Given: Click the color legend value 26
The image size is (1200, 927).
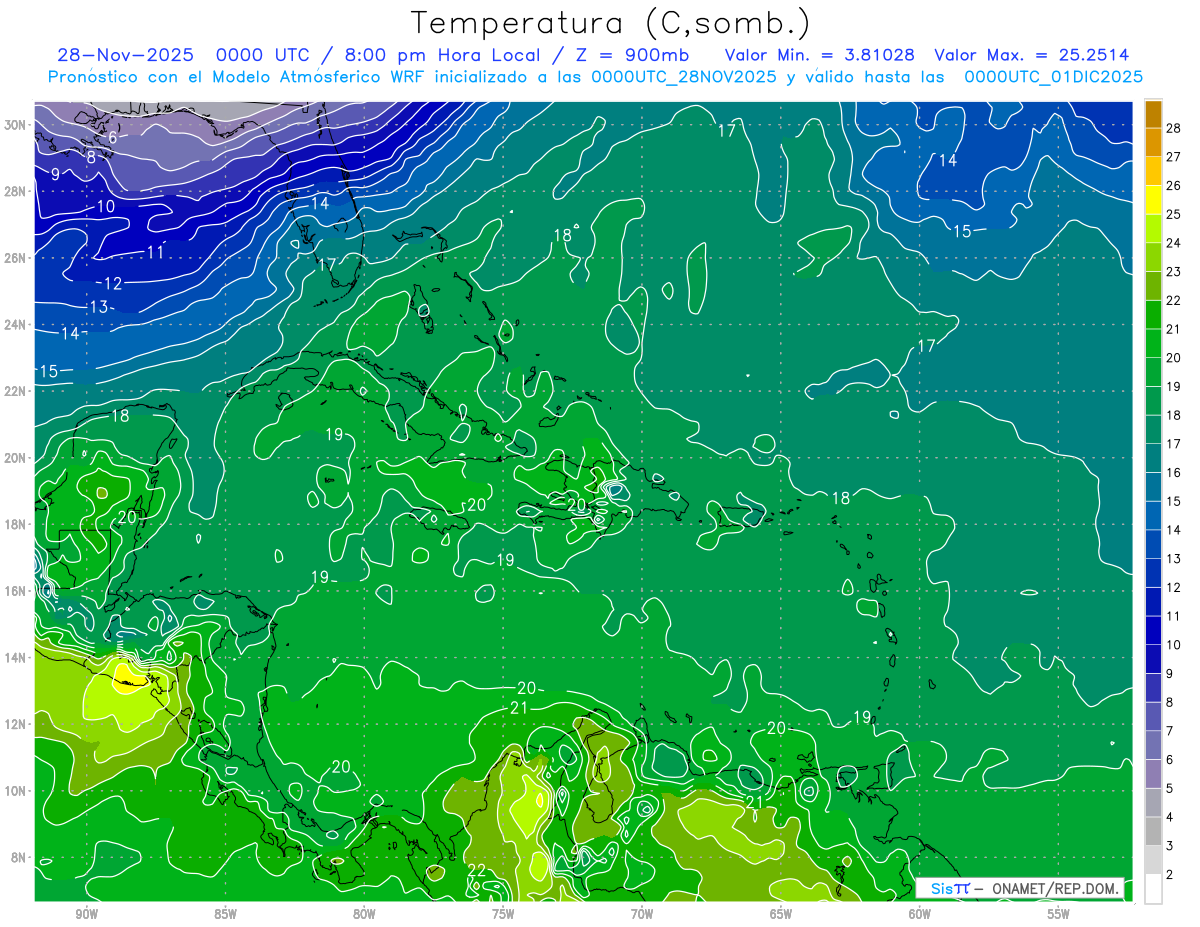Looking at the screenshot, I should 1174,186.
